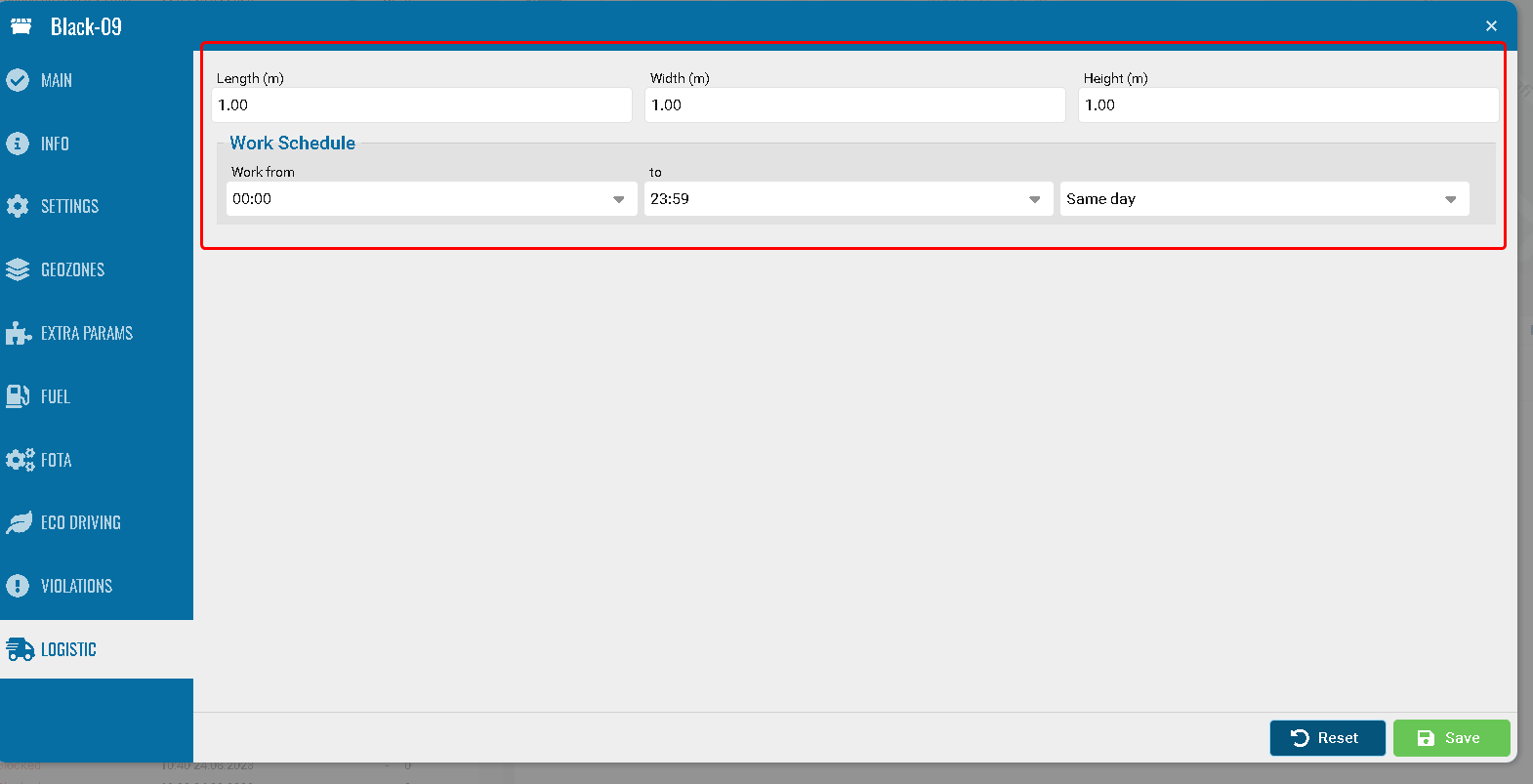Click the FUEL pump icon
1533x784 pixels.
18,396
